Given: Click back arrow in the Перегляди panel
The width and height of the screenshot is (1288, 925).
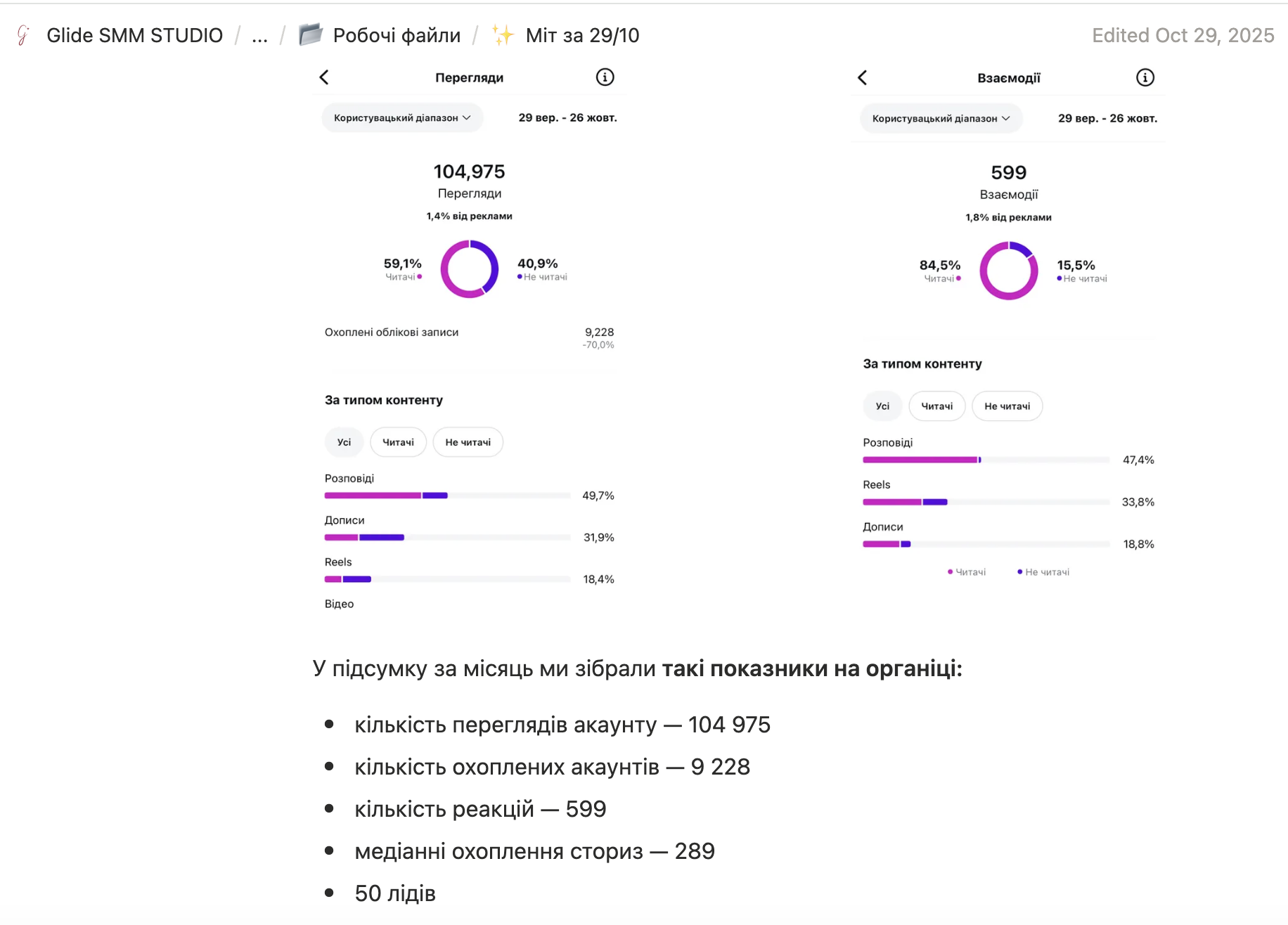Looking at the screenshot, I should 324,77.
